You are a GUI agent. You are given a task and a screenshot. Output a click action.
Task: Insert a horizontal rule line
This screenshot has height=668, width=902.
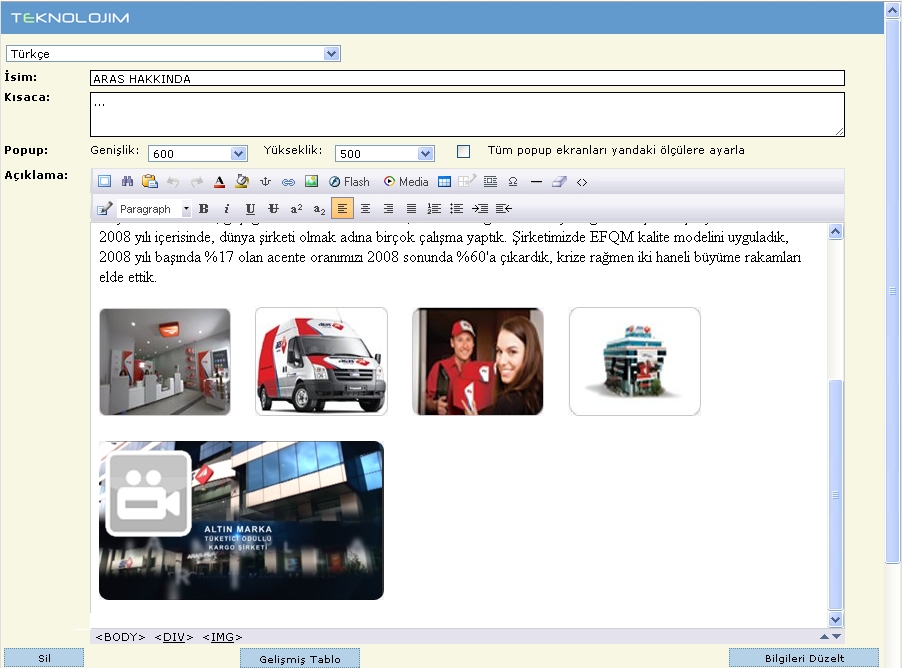tap(536, 182)
